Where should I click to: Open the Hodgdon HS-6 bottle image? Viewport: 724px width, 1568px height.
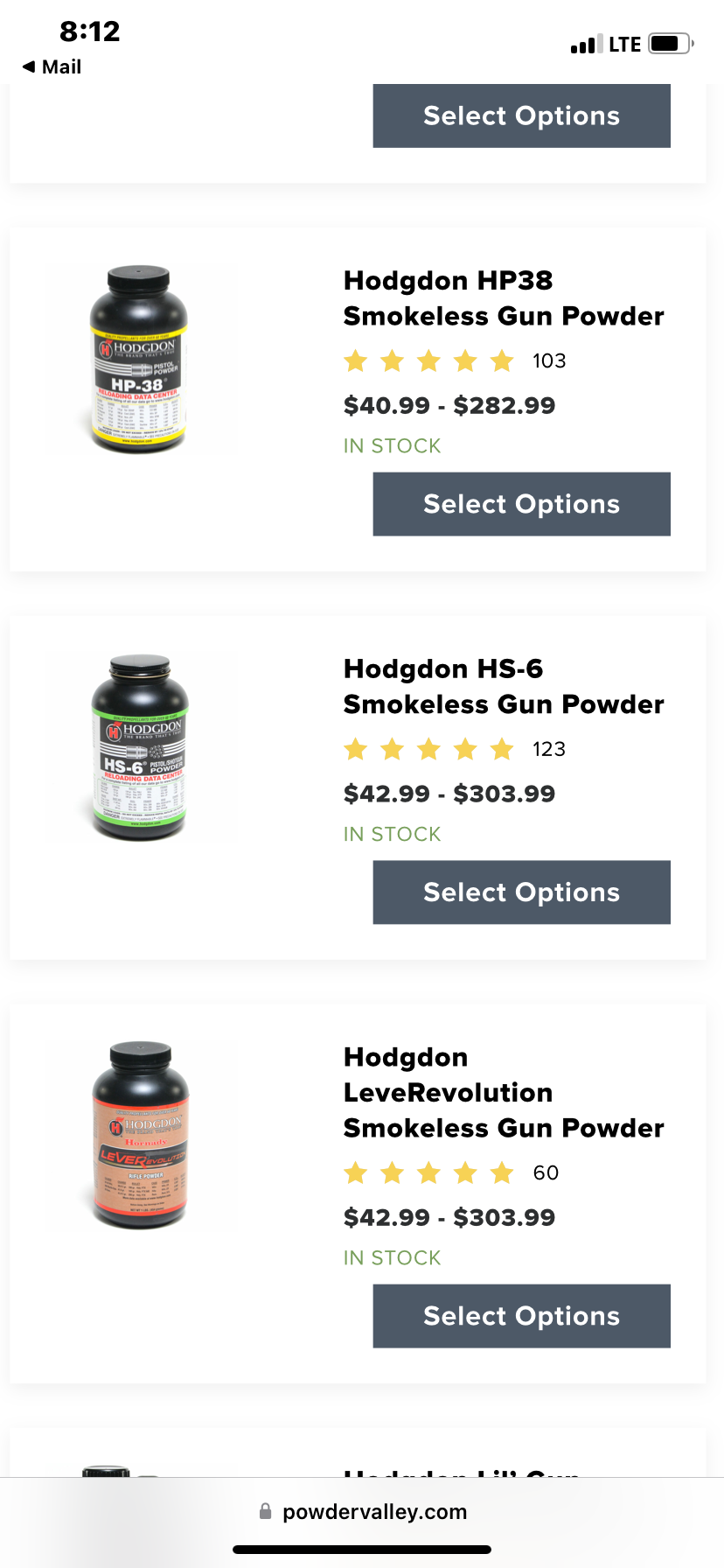point(140,748)
